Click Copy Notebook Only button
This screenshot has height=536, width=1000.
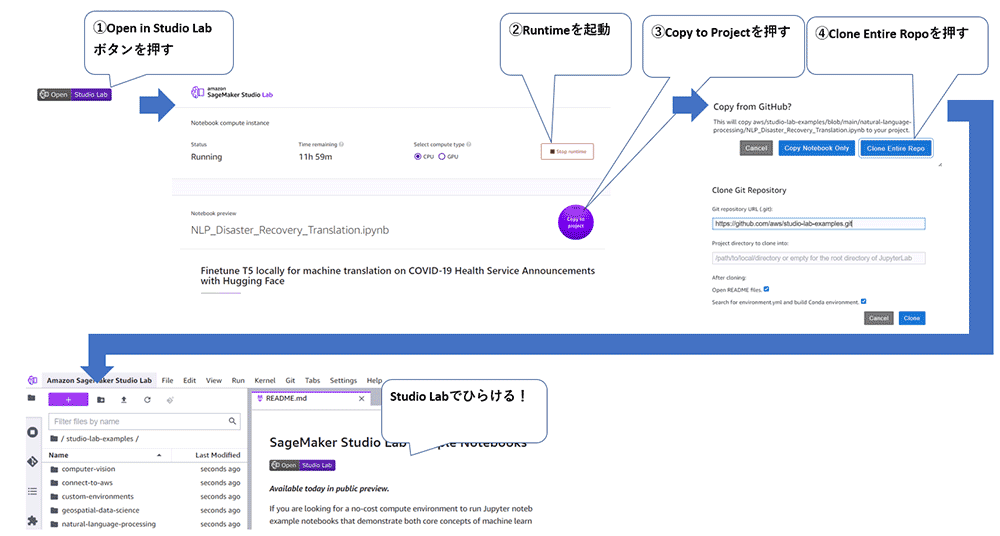click(816, 148)
